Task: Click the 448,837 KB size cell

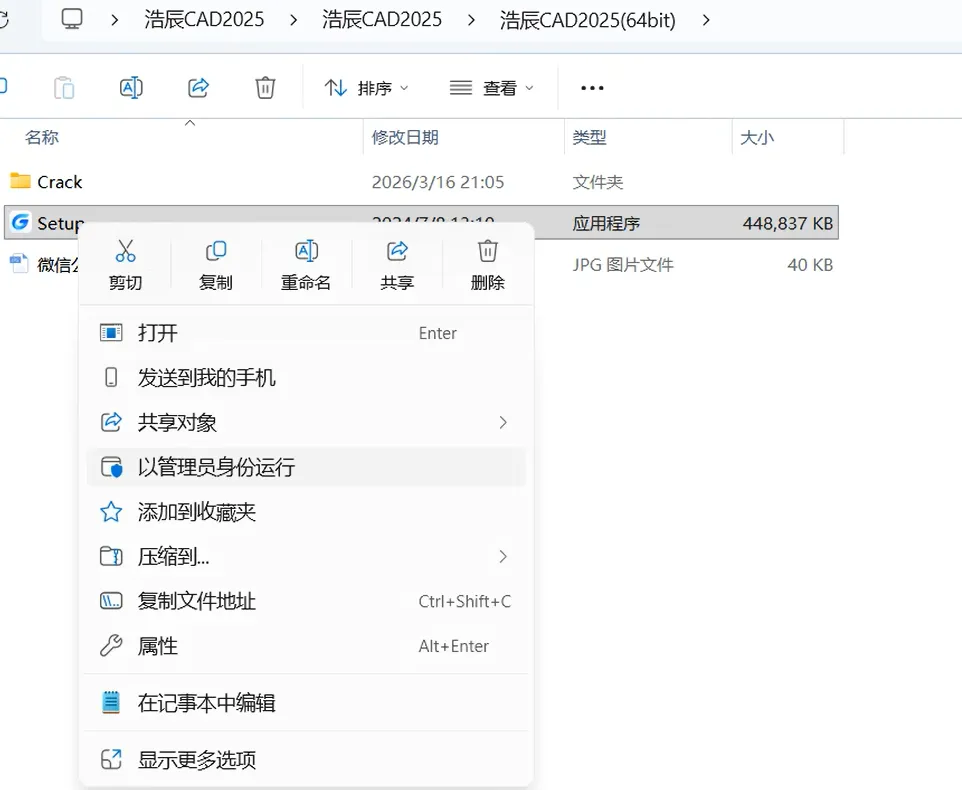Action: [x=788, y=223]
